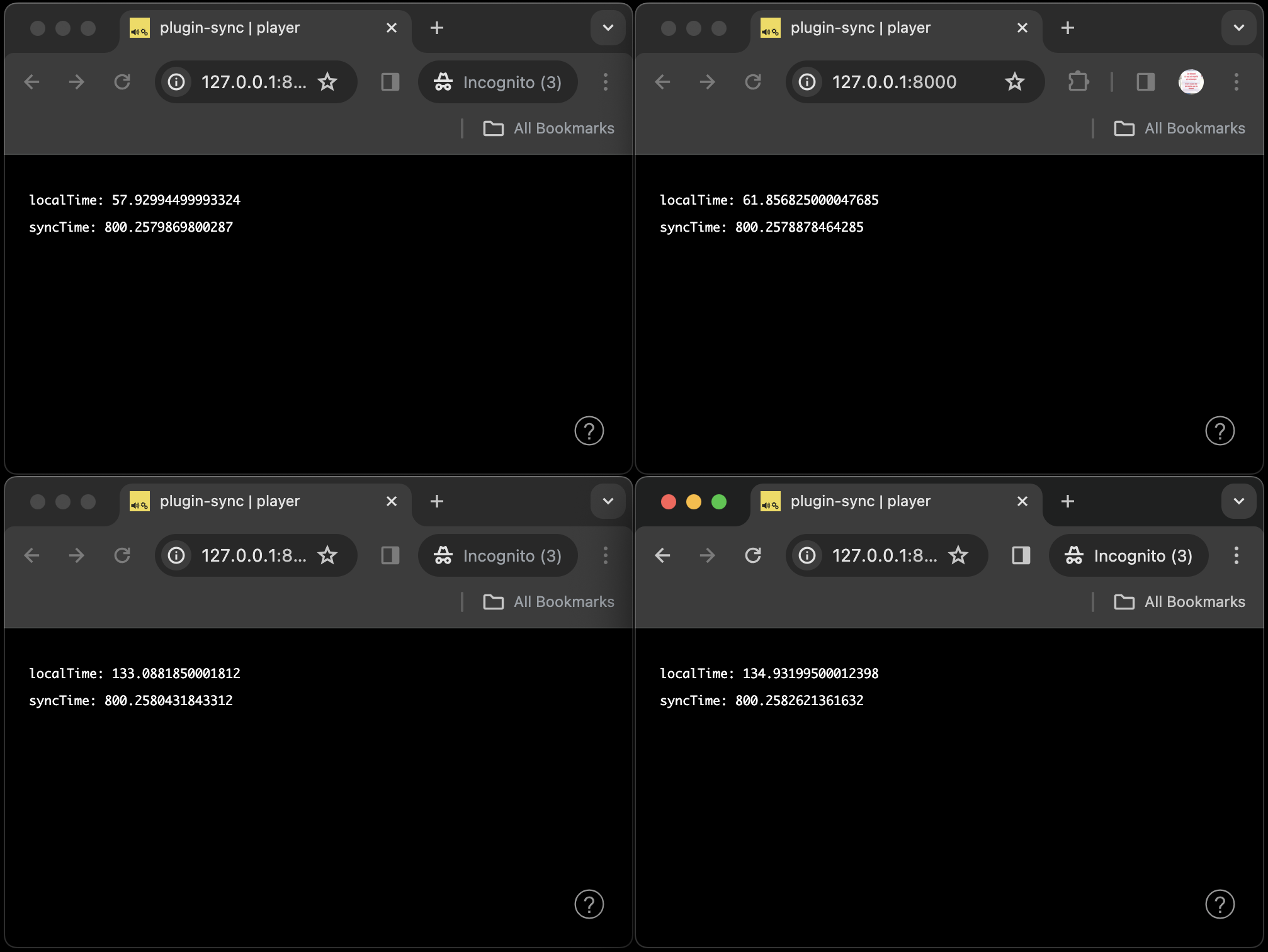
Task: Click the Incognito toggle badge in bottom-right window
Action: click(1128, 555)
